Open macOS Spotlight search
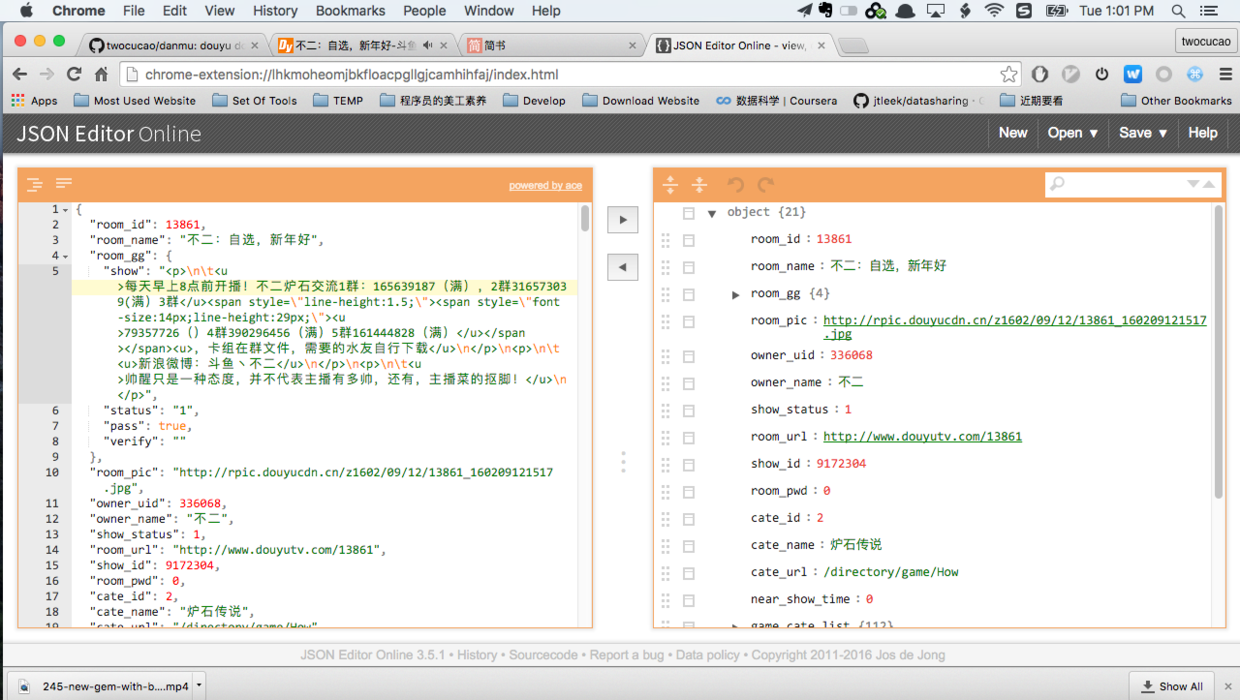The height and width of the screenshot is (700, 1240). 1179,11
